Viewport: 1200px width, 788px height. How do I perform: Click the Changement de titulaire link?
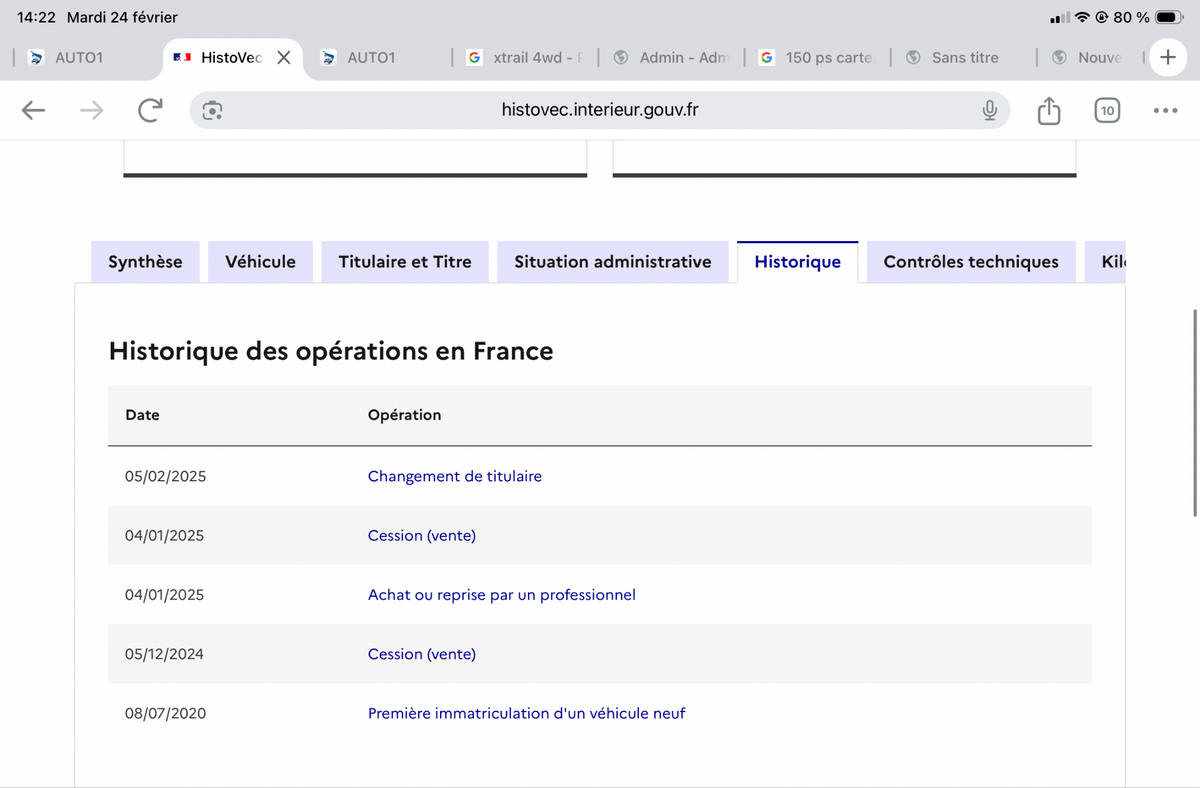(455, 476)
